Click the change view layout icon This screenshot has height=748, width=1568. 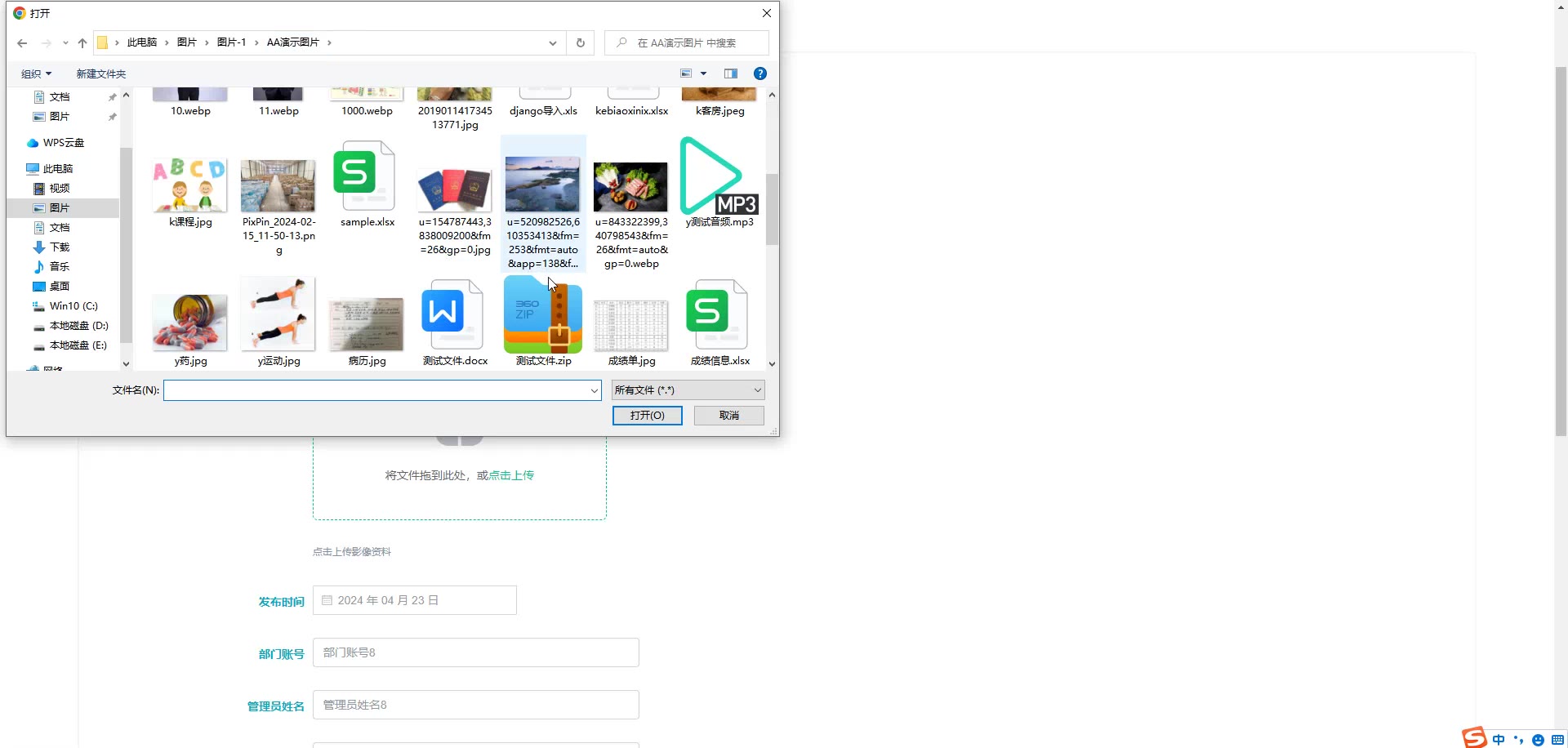(687, 73)
